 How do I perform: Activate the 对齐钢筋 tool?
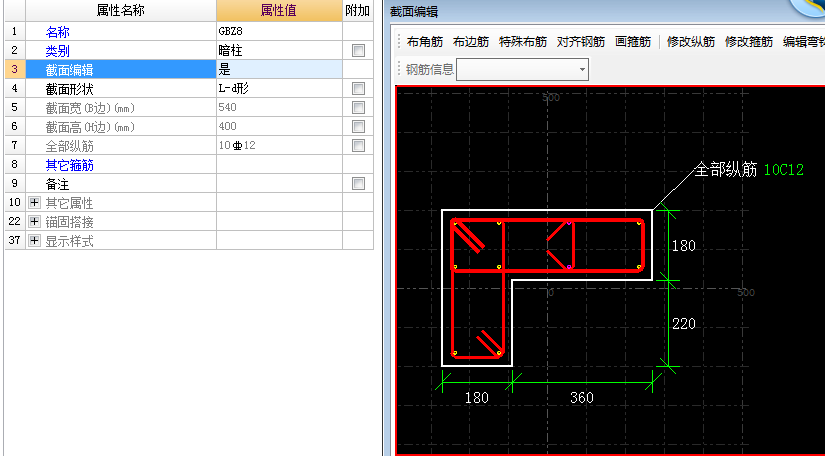click(581, 42)
